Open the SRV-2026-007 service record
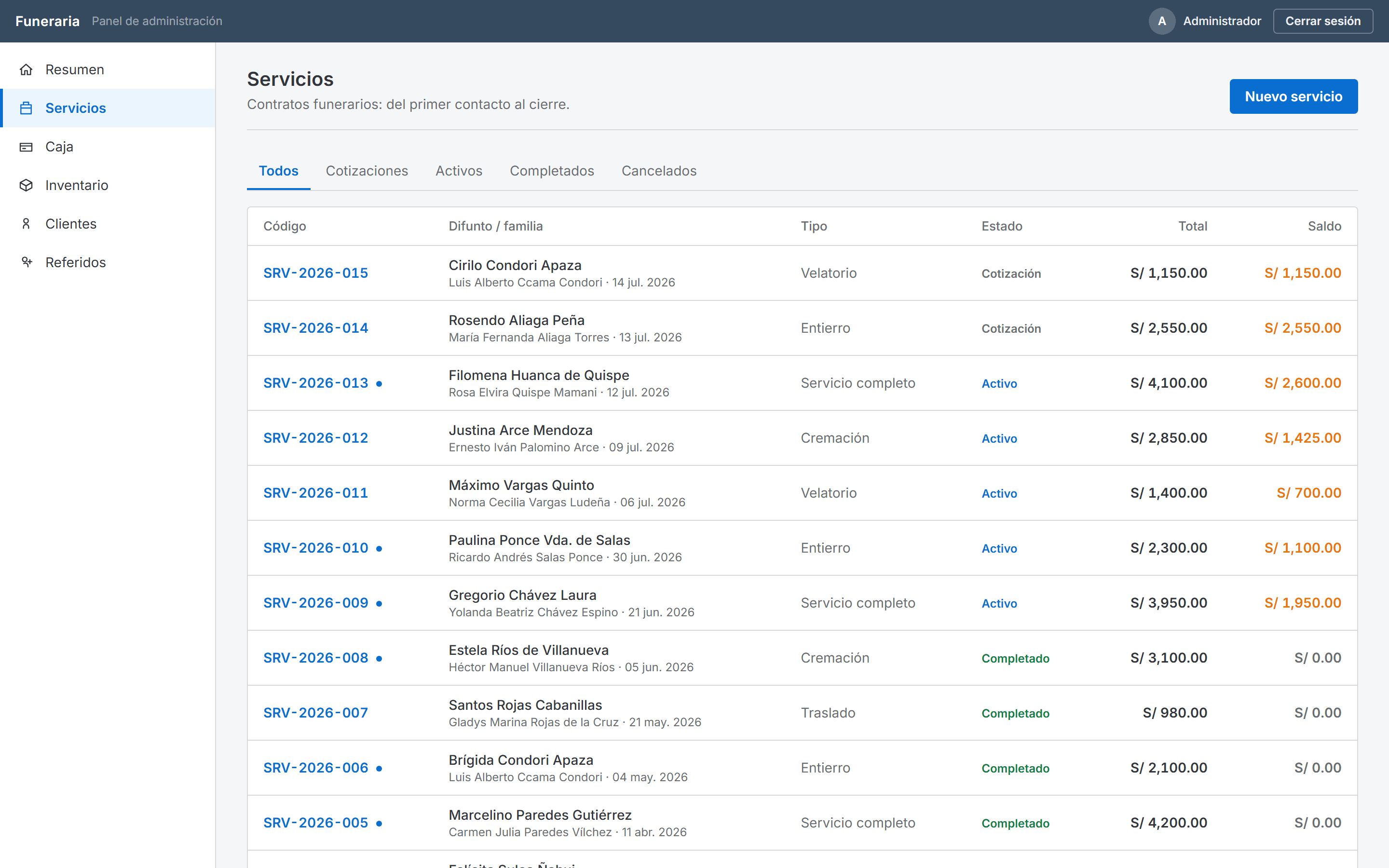The width and height of the screenshot is (1389, 868). 316,712
